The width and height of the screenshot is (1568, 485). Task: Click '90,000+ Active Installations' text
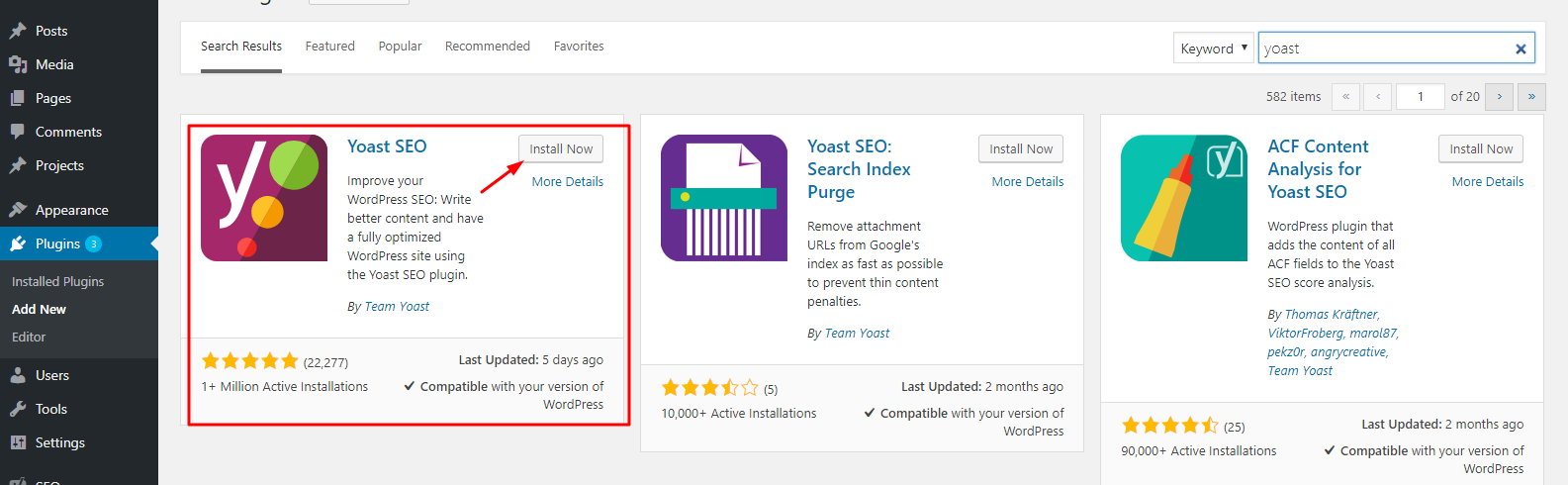1199,450
